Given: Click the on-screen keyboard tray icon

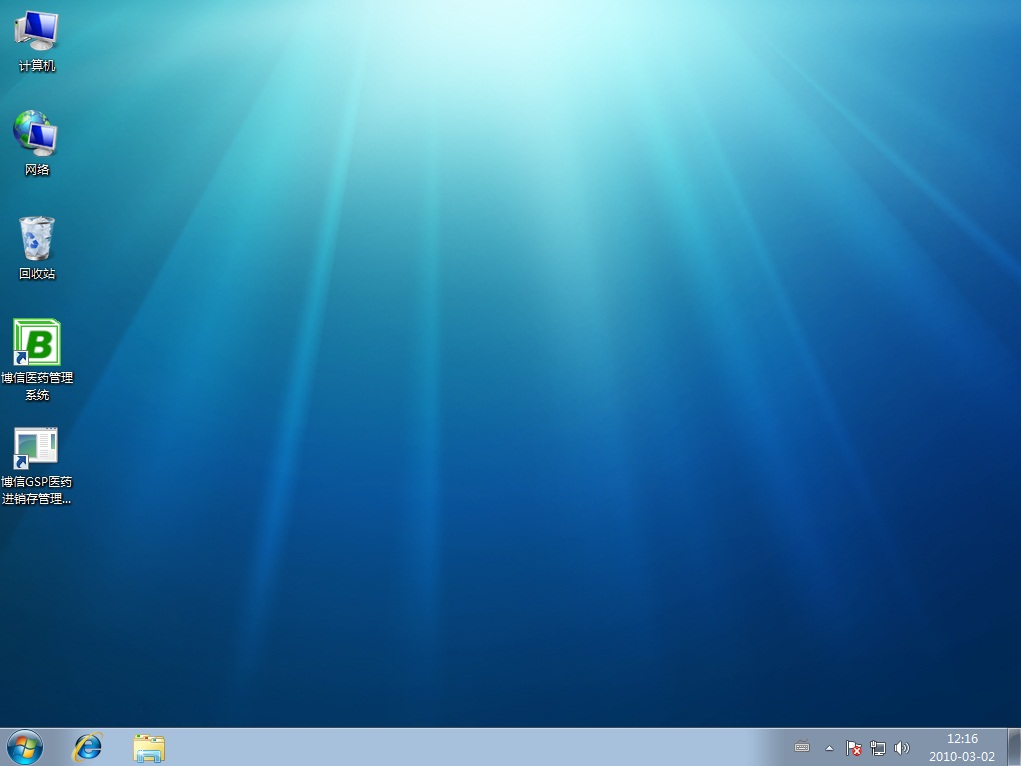Looking at the screenshot, I should [802, 747].
